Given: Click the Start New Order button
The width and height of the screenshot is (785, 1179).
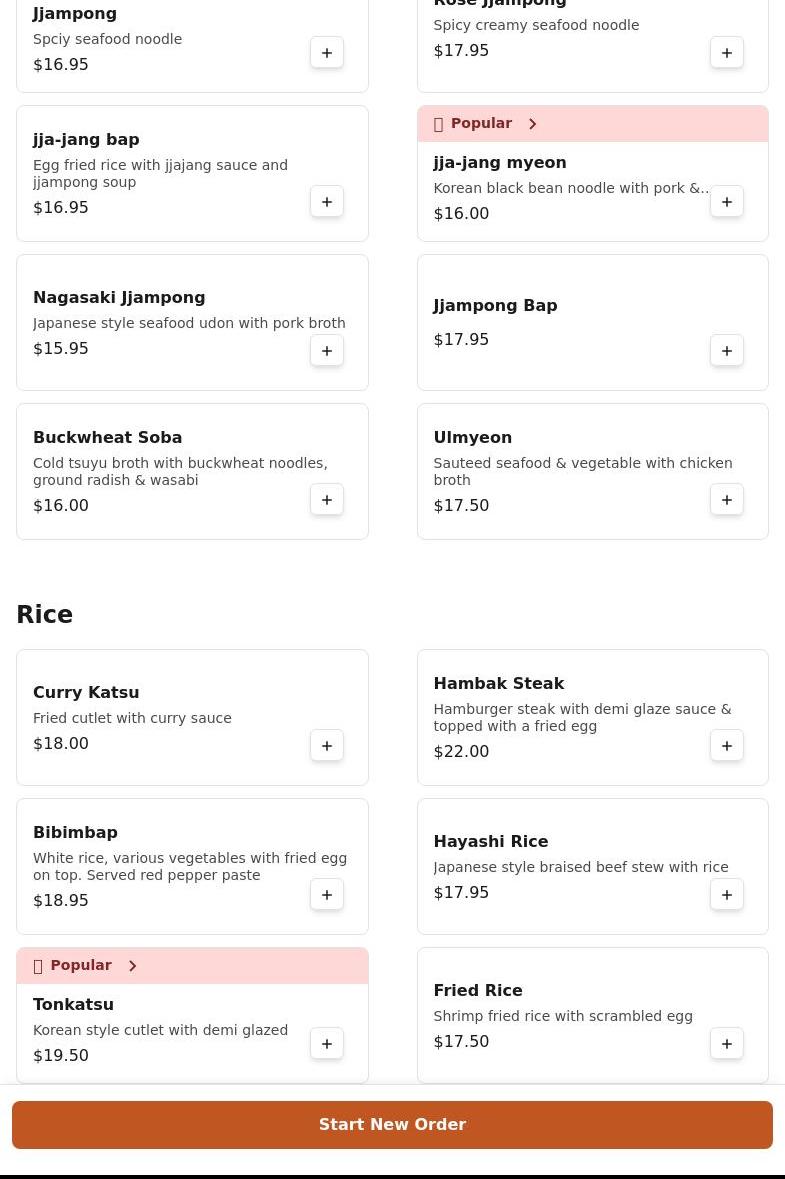Looking at the screenshot, I should (392, 1125).
